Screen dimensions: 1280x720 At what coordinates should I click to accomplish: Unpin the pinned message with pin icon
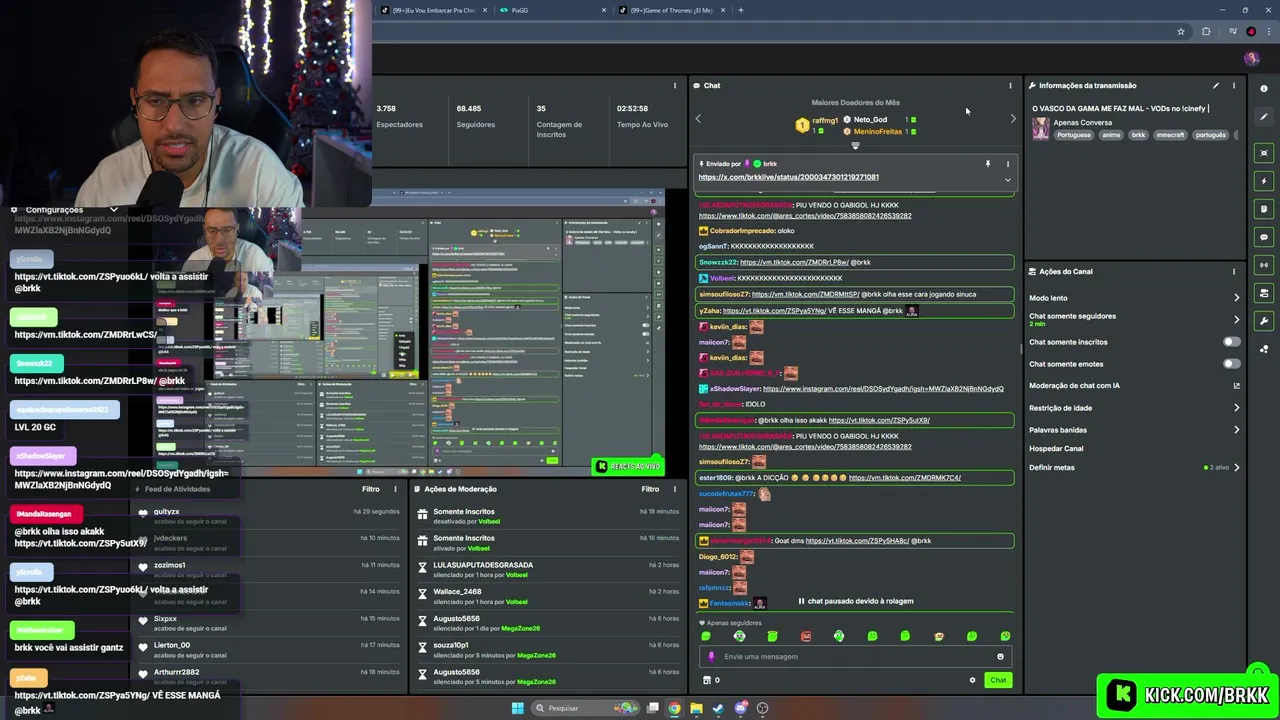click(x=988, y=163)
